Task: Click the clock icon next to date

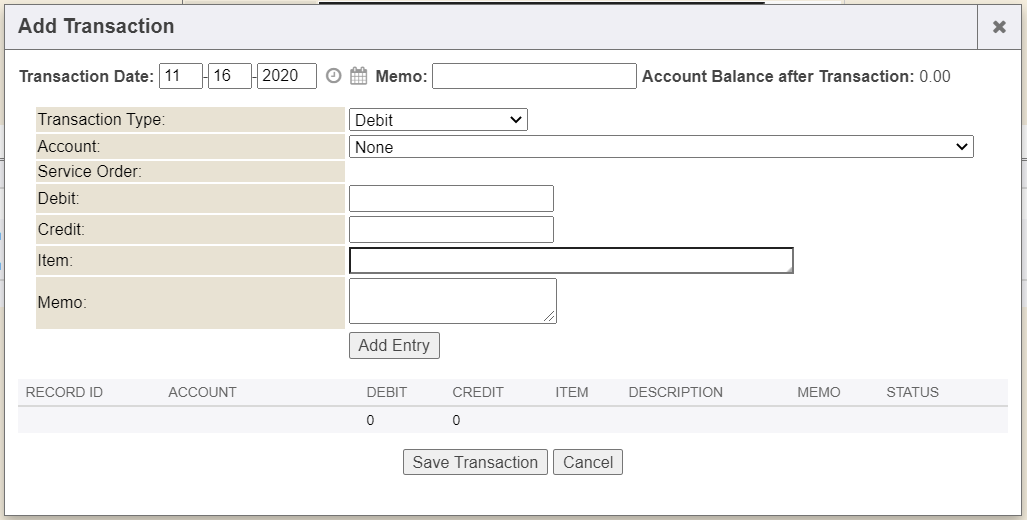Action: click(334, 76)
